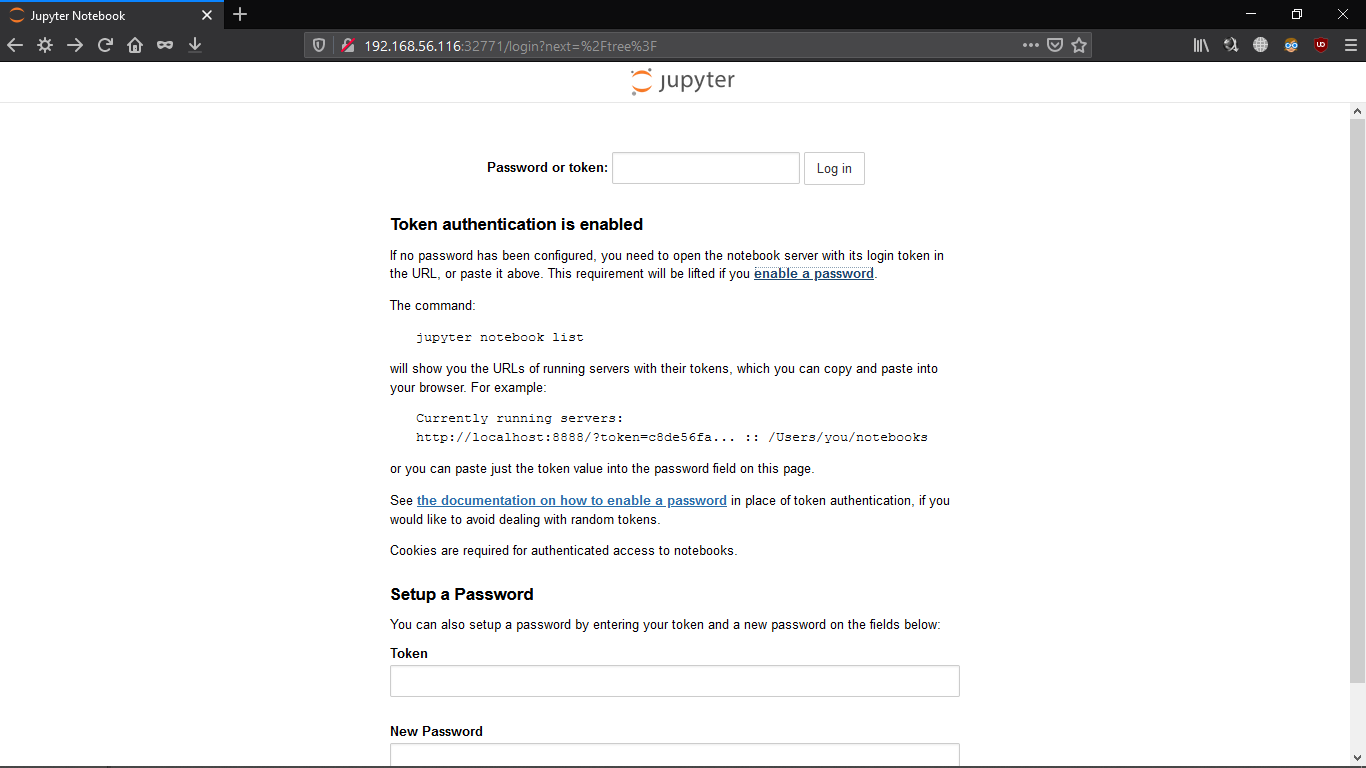1366x768 pixels.
Task: Open a new tab with the plus button
Action: pos(240,15)
